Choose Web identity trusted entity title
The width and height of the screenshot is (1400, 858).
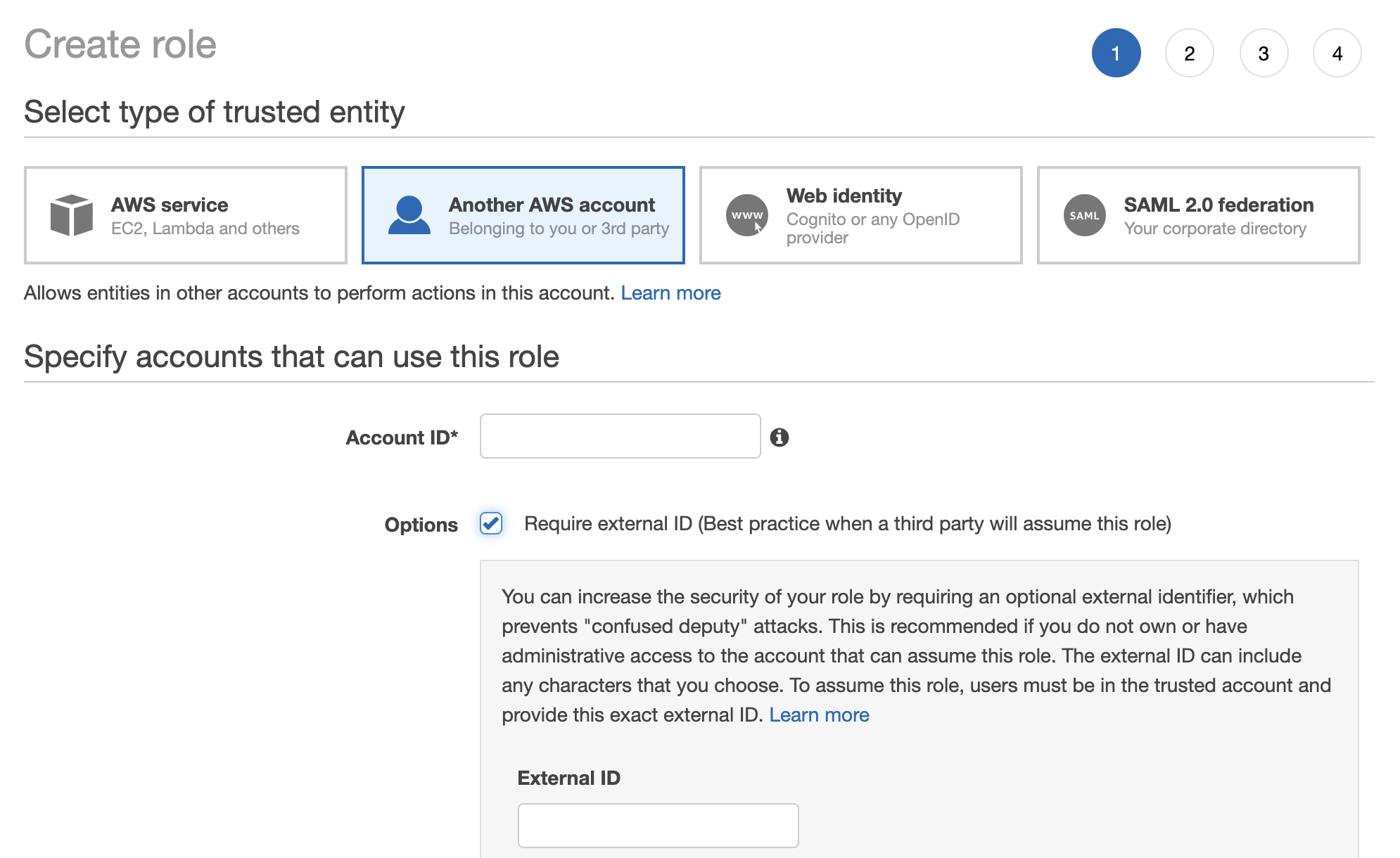[x=844, y=196]
